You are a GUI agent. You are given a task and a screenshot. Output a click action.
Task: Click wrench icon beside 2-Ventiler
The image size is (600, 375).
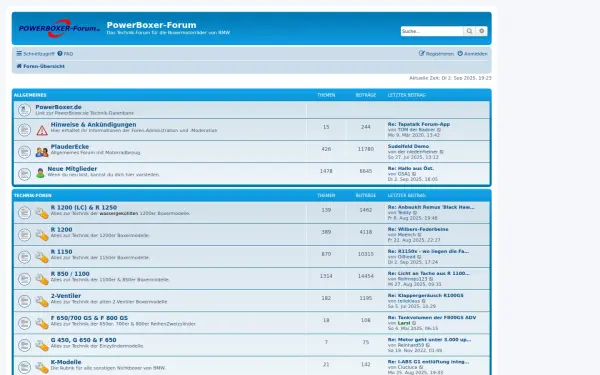42,302
